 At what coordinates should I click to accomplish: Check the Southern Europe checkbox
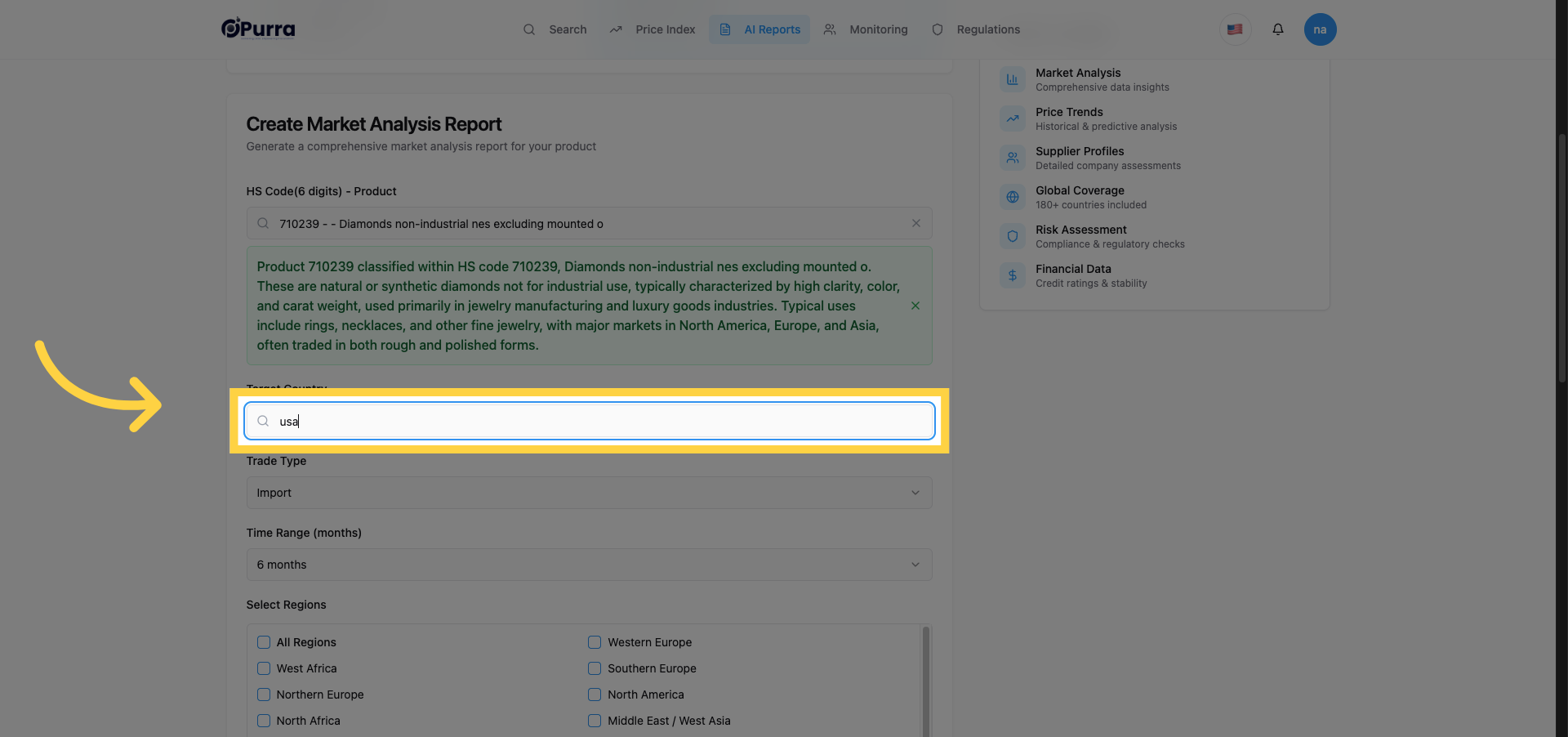595,668
